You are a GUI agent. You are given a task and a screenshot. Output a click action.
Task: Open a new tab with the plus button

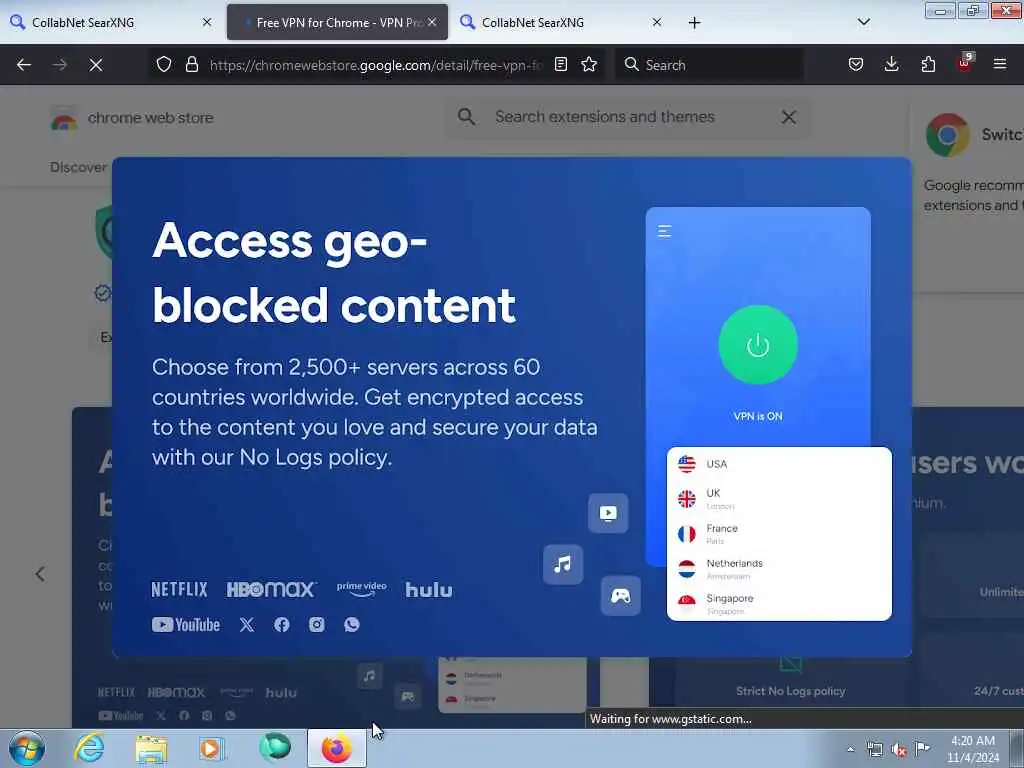pyautogui.click(x=694, y=23)
